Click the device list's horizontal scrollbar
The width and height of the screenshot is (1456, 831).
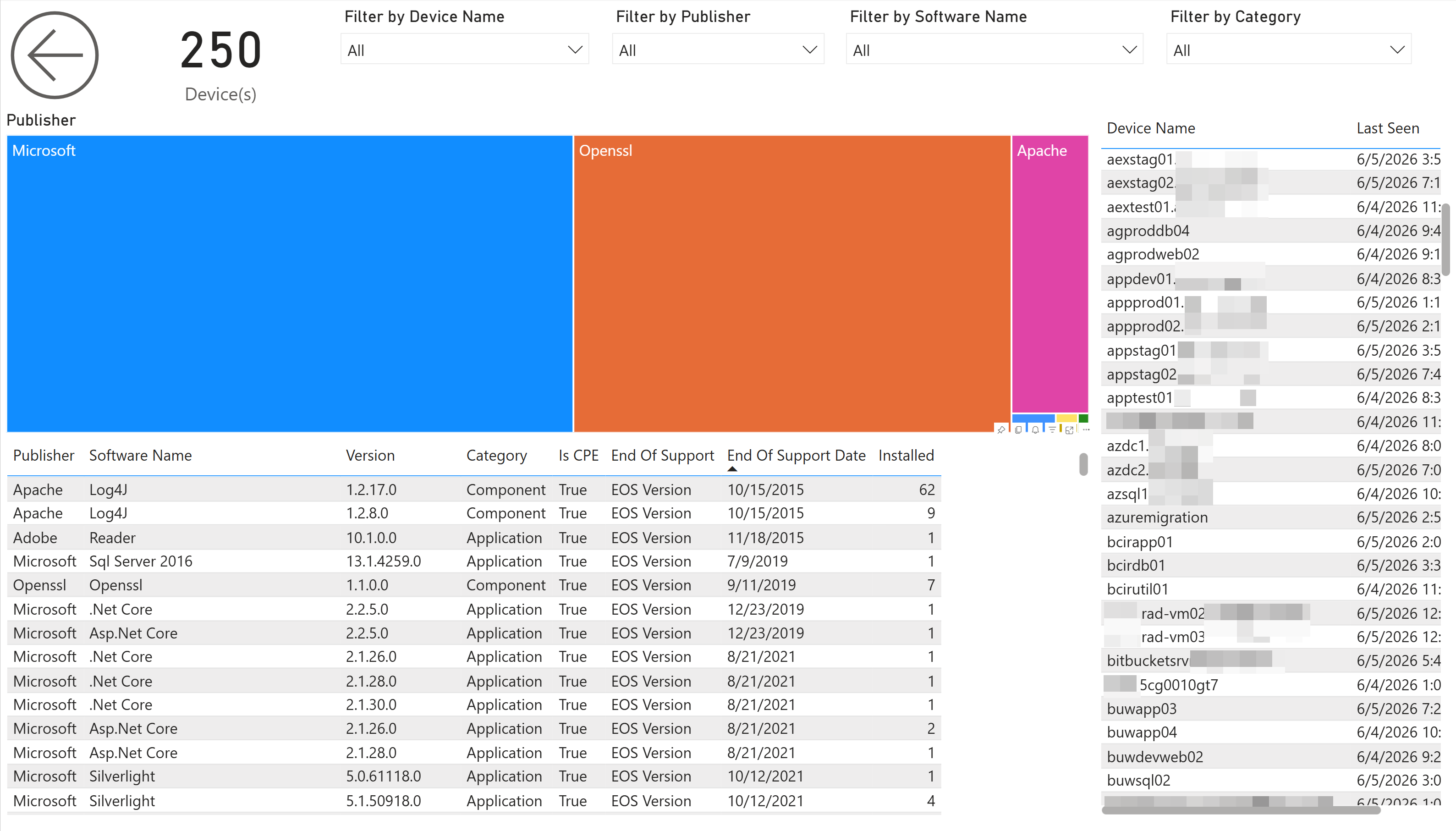(1241, 810)
